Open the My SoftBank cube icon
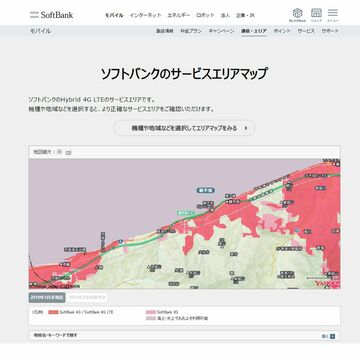 (297, 14)
